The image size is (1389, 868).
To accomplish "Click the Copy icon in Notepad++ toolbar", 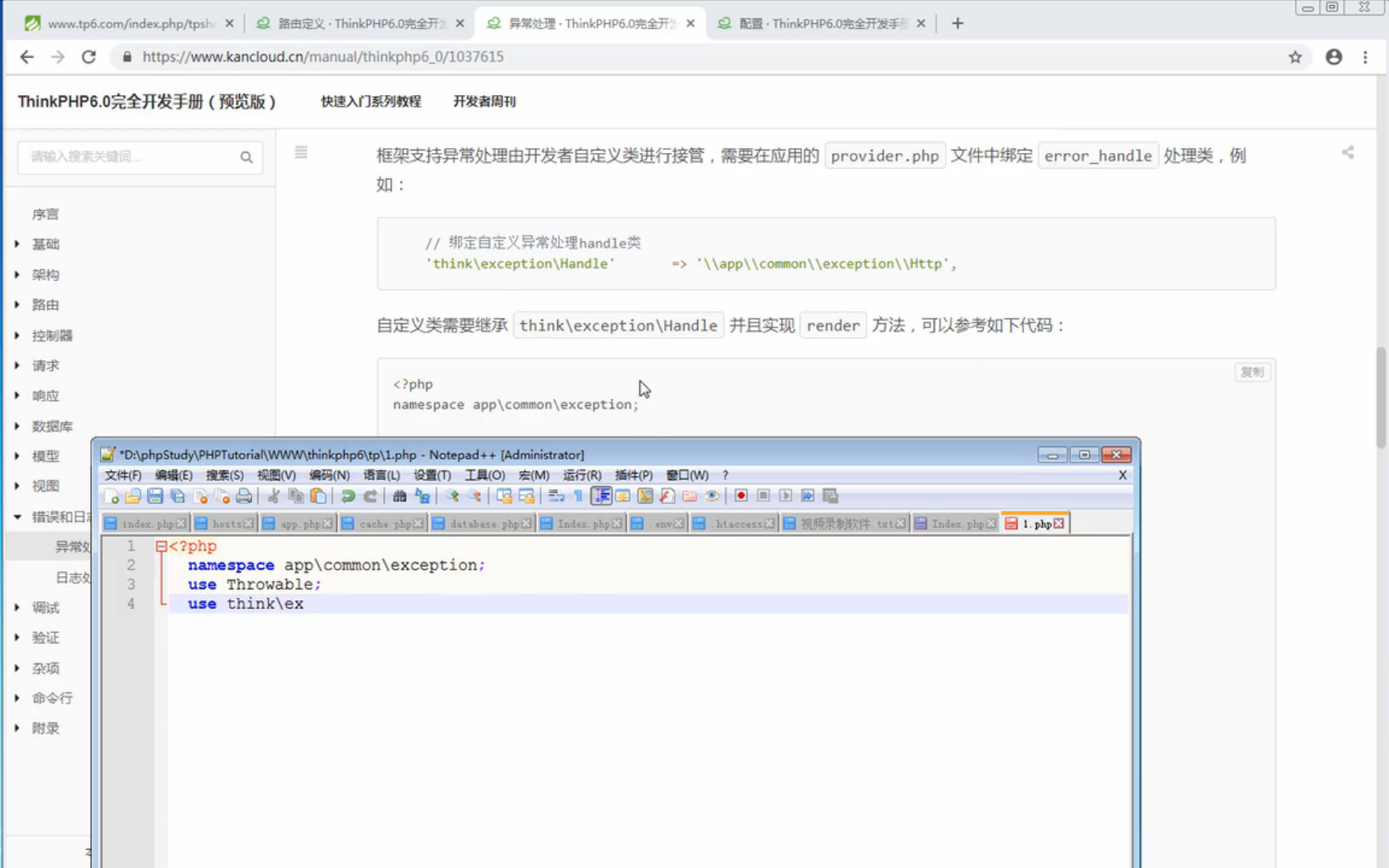I will click(x=296, y=496).
